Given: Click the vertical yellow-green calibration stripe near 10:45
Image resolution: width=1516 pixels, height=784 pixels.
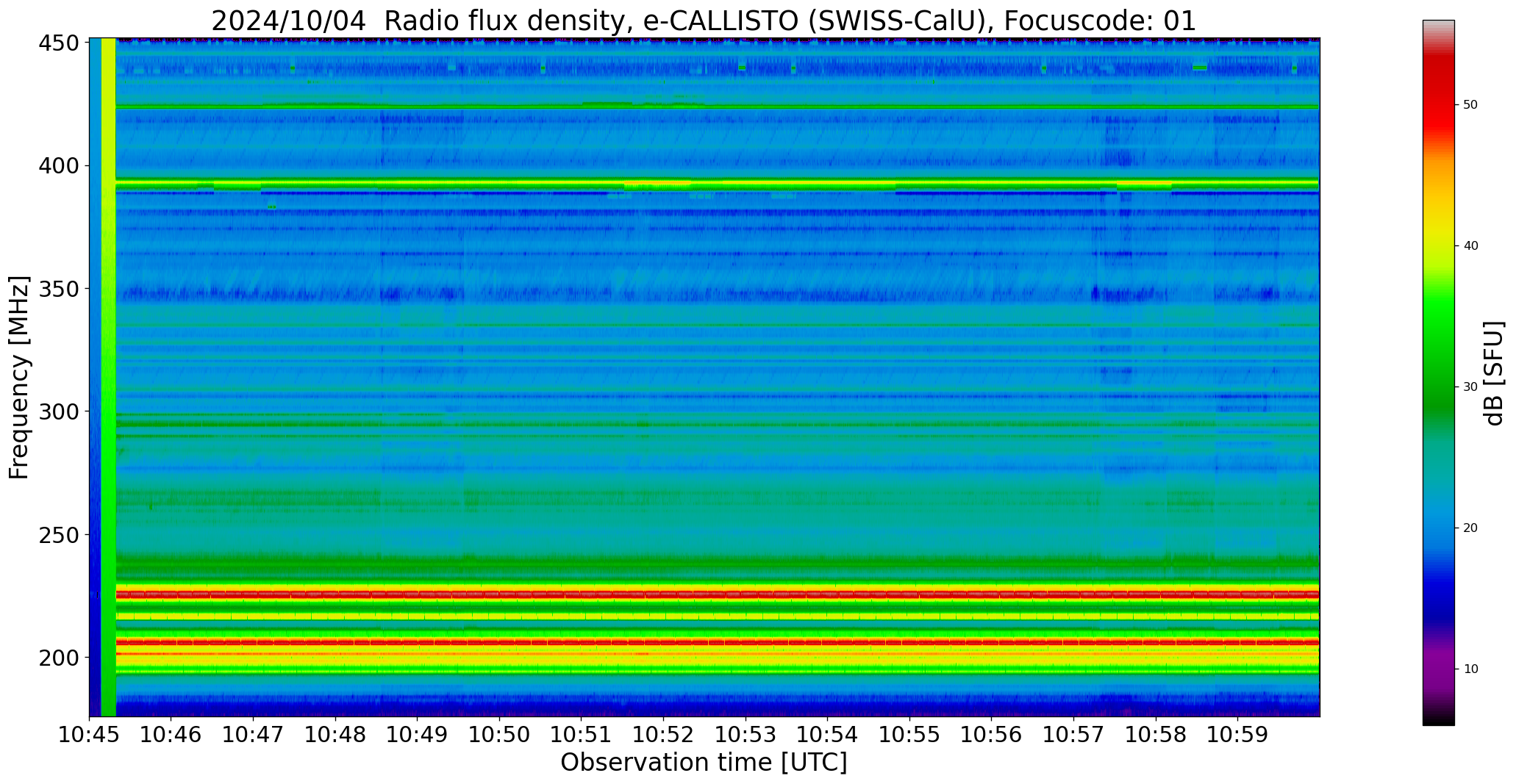Looking at the screenshot, I should click(108, 377).
